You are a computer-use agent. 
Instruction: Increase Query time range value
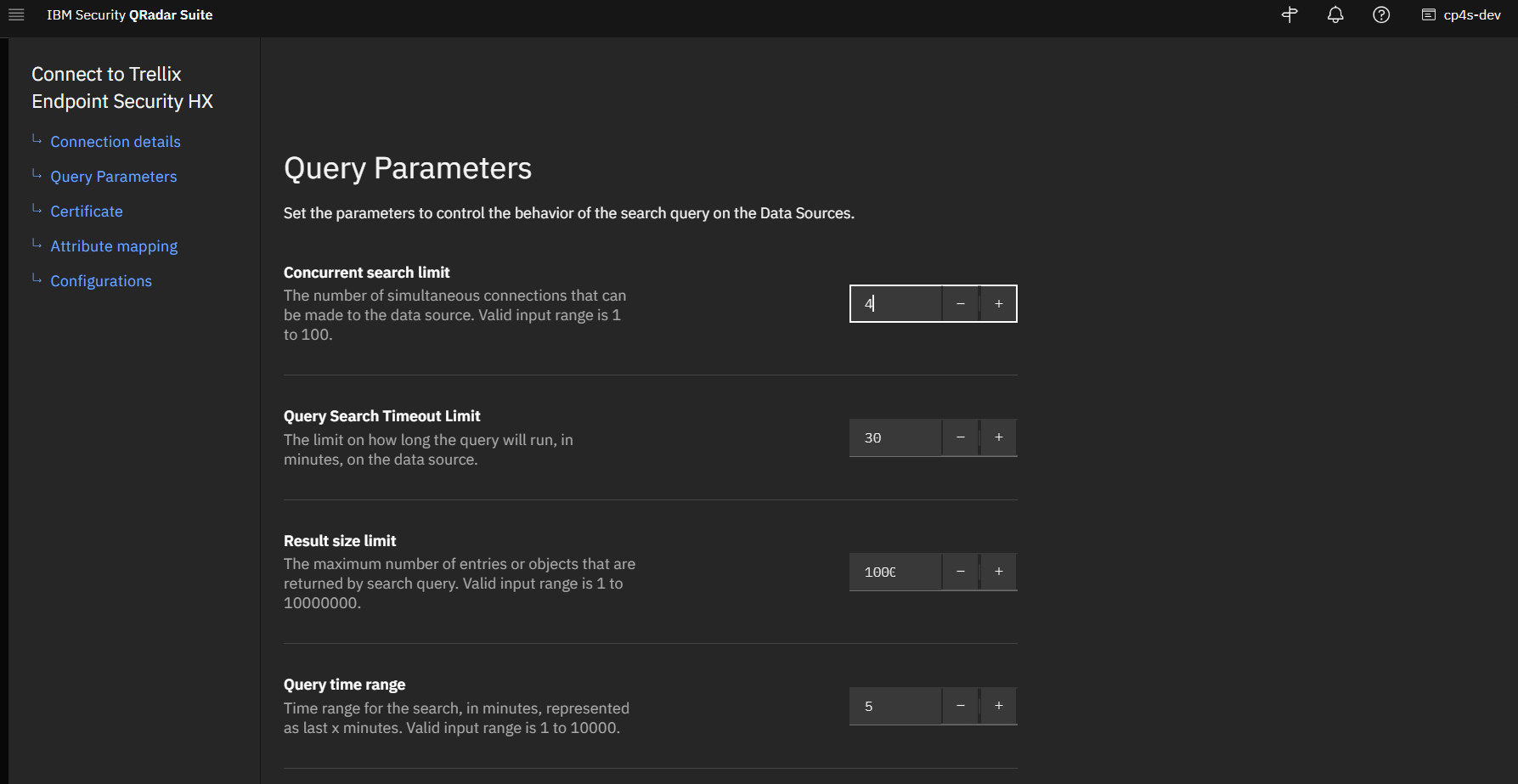coord(999,706)
